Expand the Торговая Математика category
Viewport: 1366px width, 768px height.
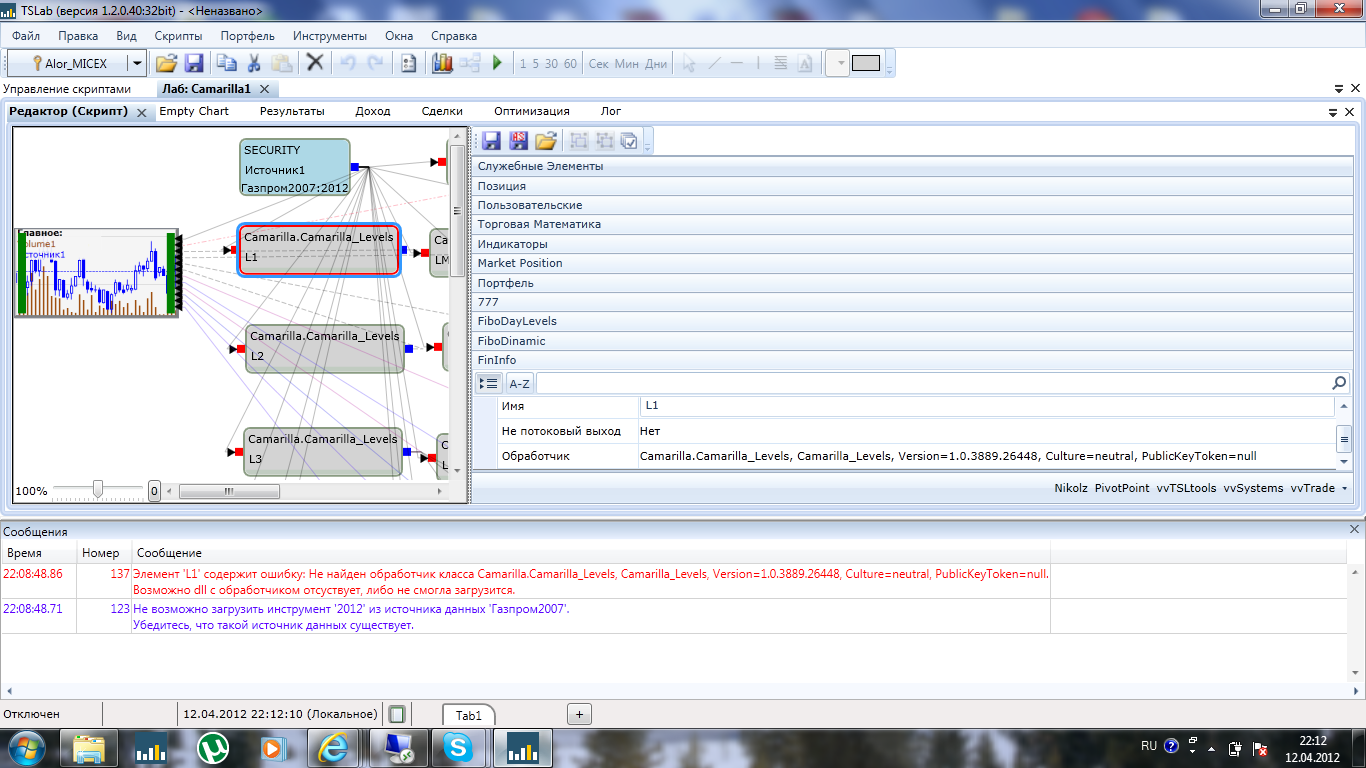[x=539, y=225]
